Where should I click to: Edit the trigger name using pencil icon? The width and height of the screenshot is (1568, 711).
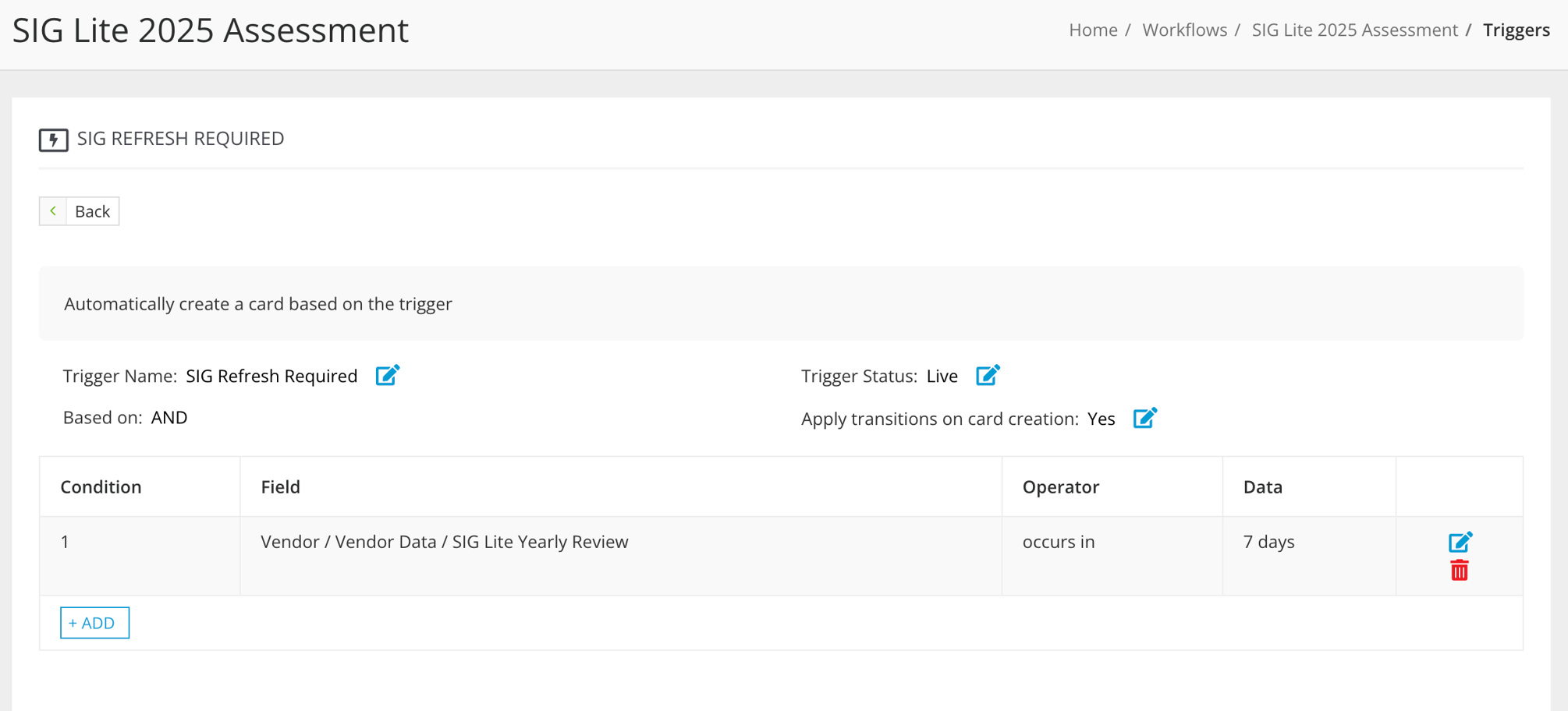[388, 375]
